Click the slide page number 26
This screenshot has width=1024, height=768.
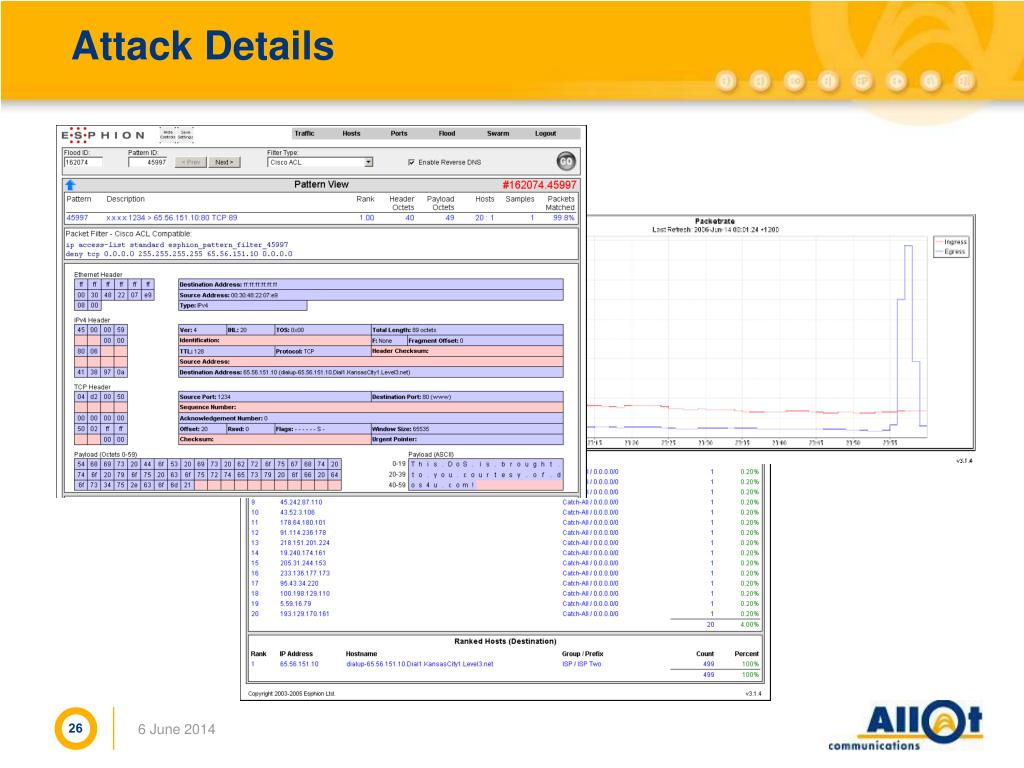point(76,728)
